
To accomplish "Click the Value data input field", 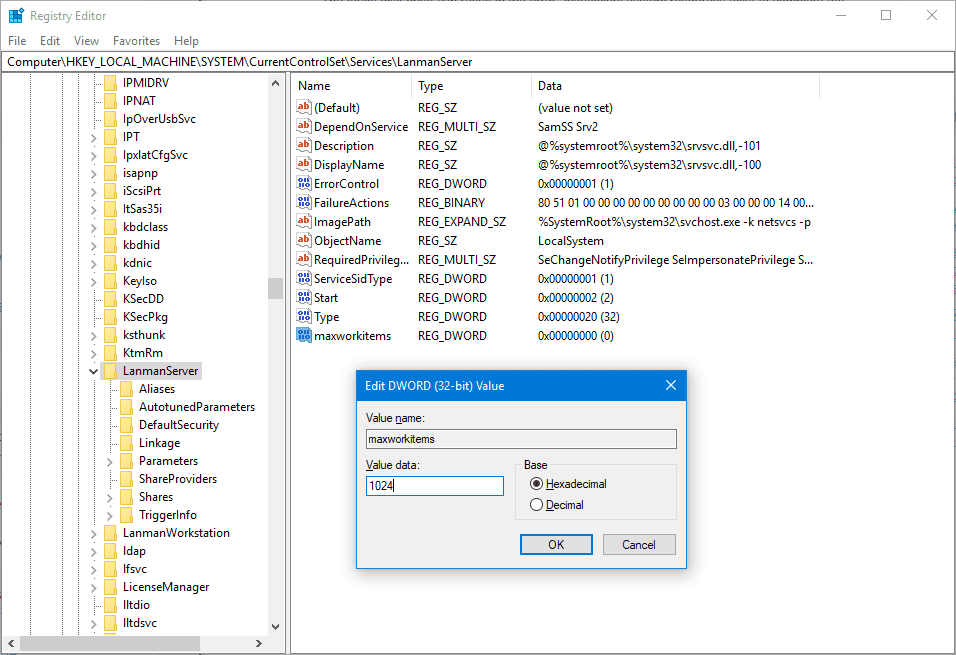I will tap(435, 486).
